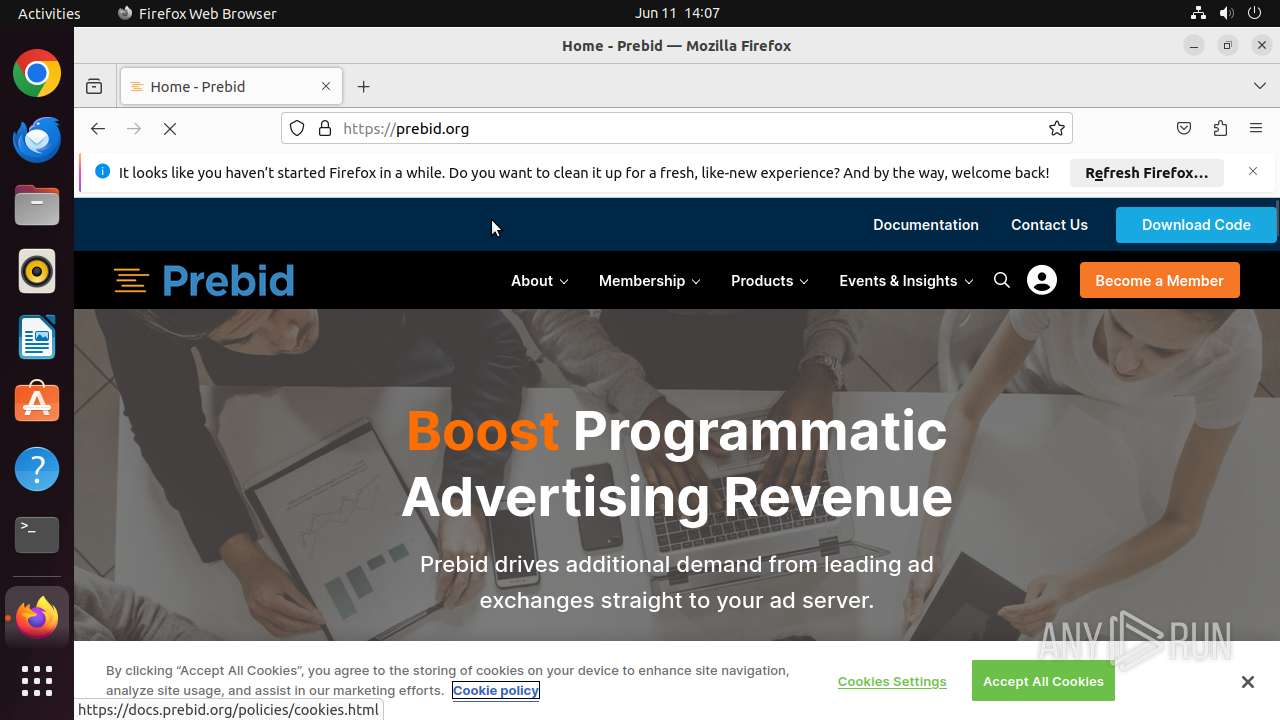
Task: Open Rhythmbox music player from dock
Action: click(x=37, y=271)
